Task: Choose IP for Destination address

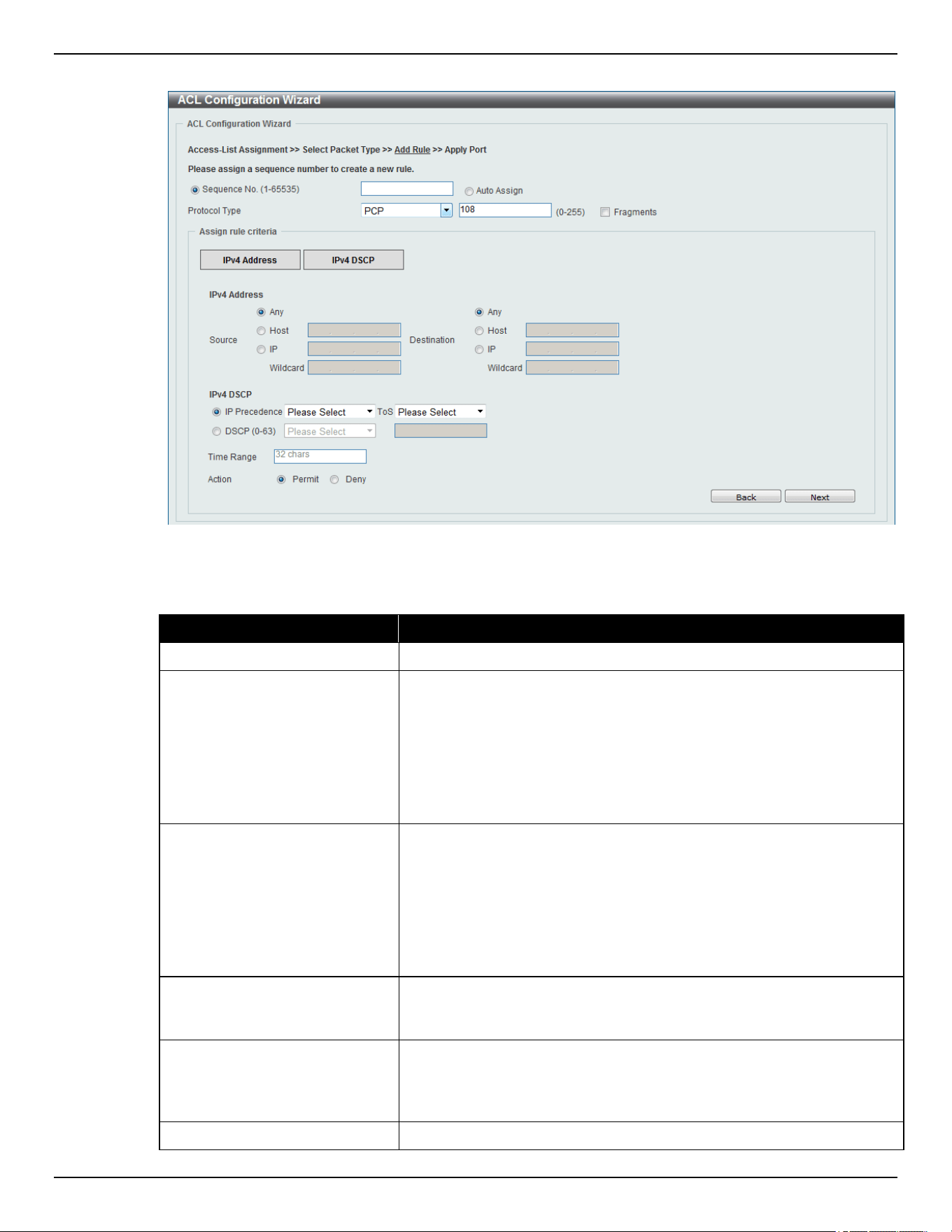Action: [479, 350]
